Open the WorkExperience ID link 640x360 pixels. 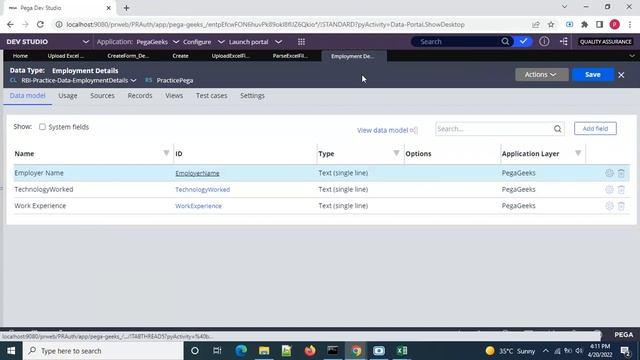pos(198,206)
